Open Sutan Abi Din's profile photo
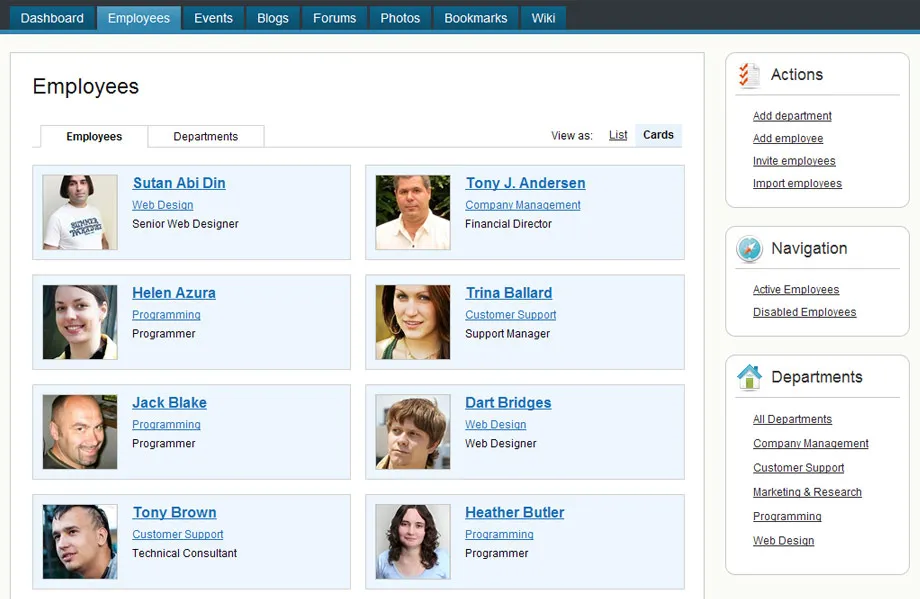The height and width of the screenshot is (599, 920). coord(80,212)
